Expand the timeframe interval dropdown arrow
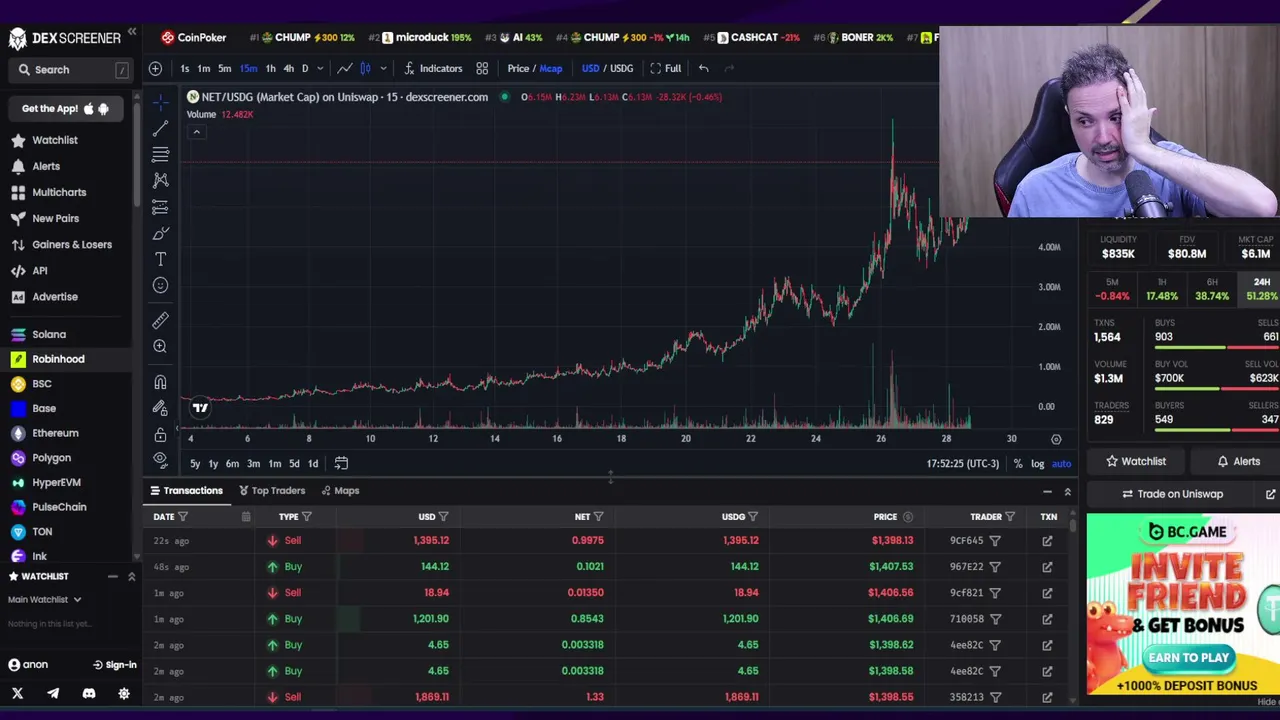 click(320, 68)
